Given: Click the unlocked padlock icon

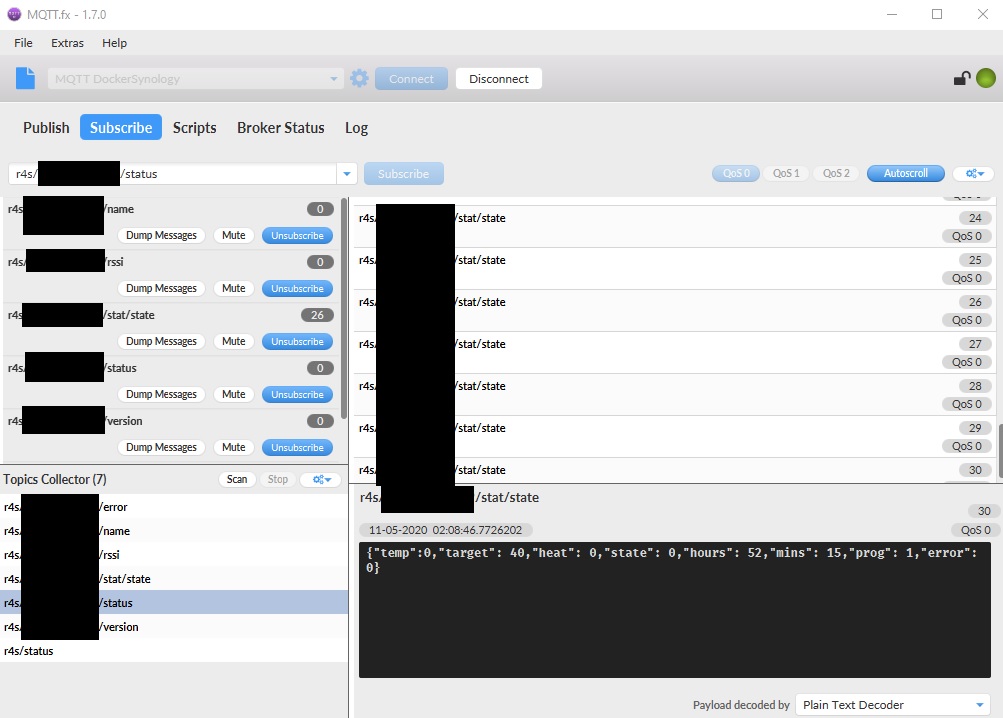Looking at the screenshot, I should click(962, 79).
